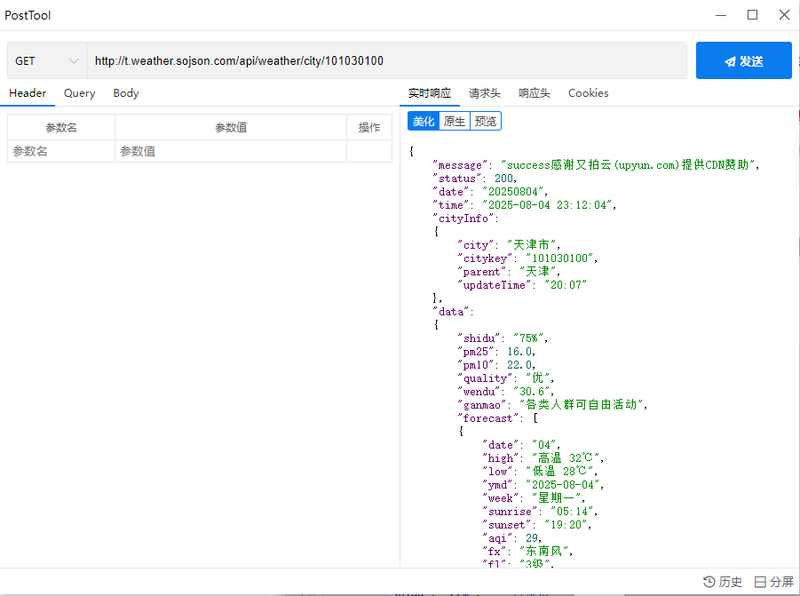
Task: Click the "forecast": [ line
Action: [497, 418]
